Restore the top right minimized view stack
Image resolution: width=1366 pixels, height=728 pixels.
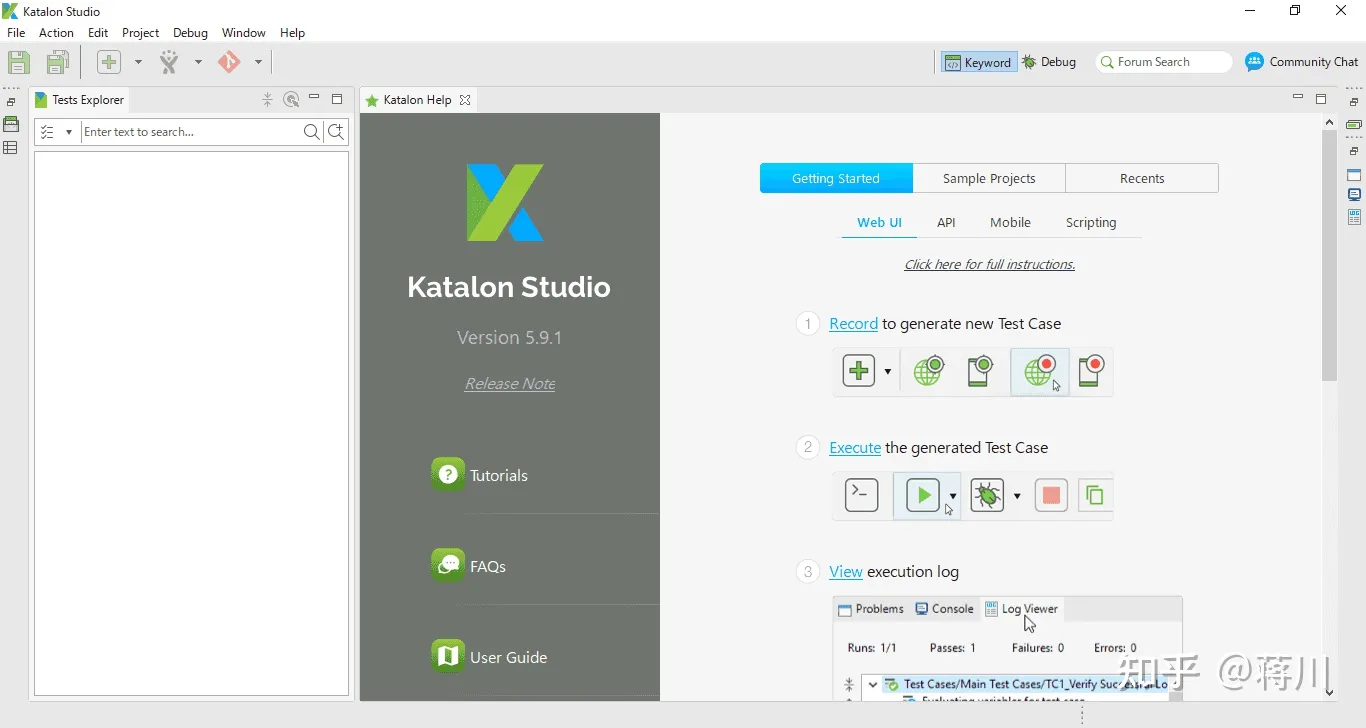(x=1354, y=102)
